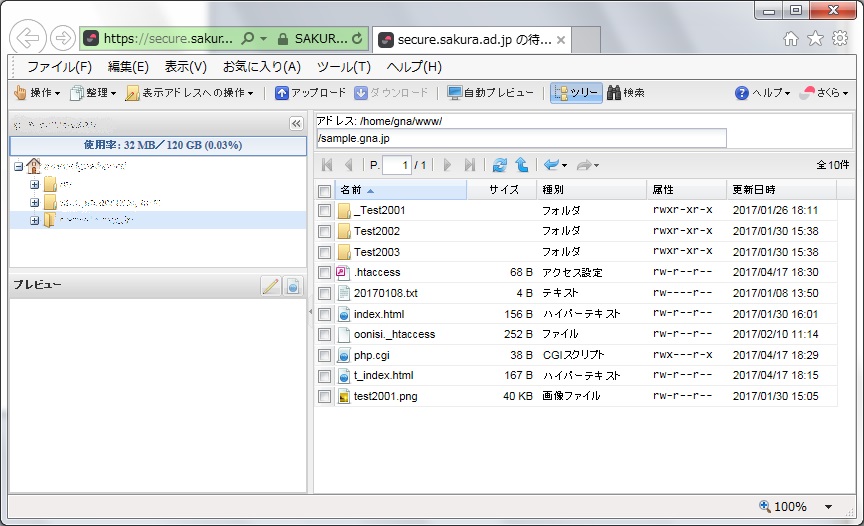Screen dimensions: 864x526
Task: Go to the last page icon
Action: point(470,165)
